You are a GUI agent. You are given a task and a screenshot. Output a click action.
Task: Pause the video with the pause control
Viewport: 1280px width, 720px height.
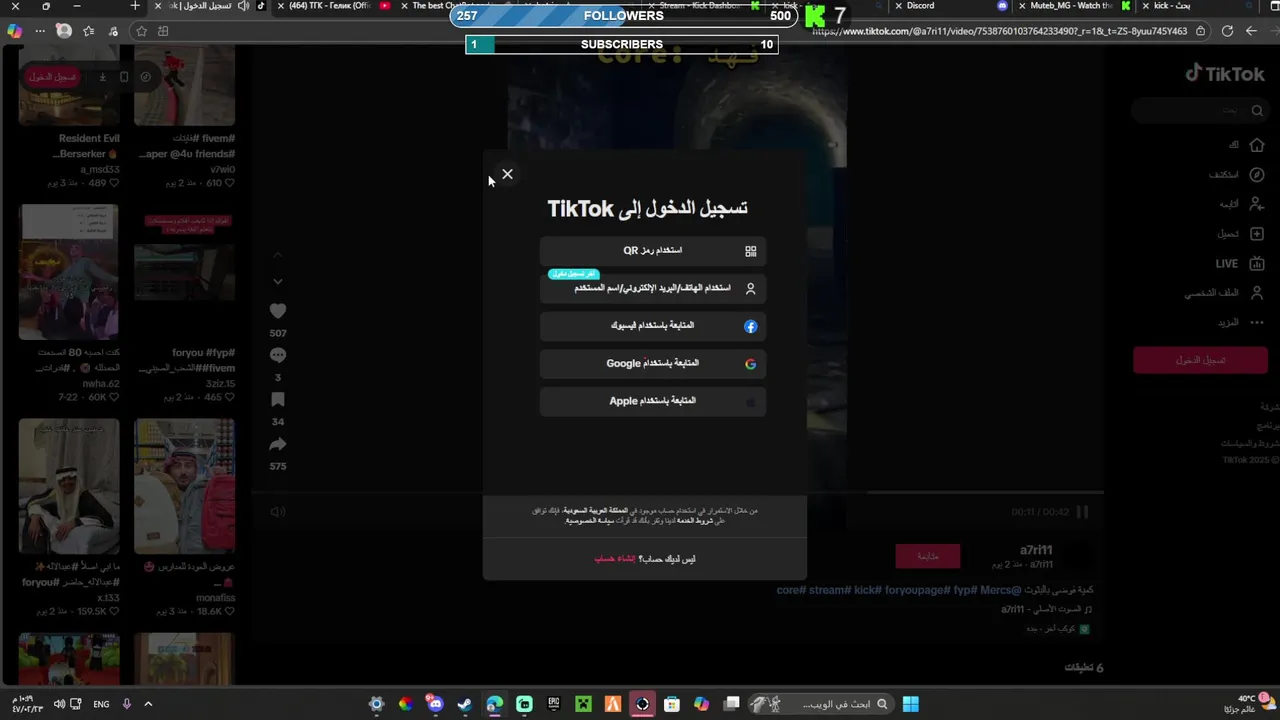pos(1082,512)
